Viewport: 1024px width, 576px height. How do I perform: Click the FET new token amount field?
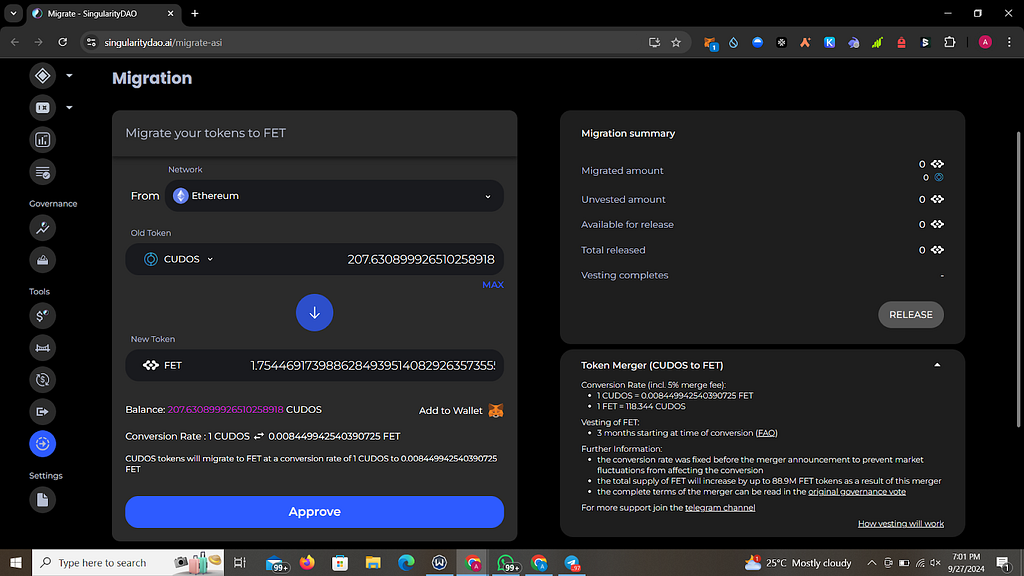(x=372, y=366)
